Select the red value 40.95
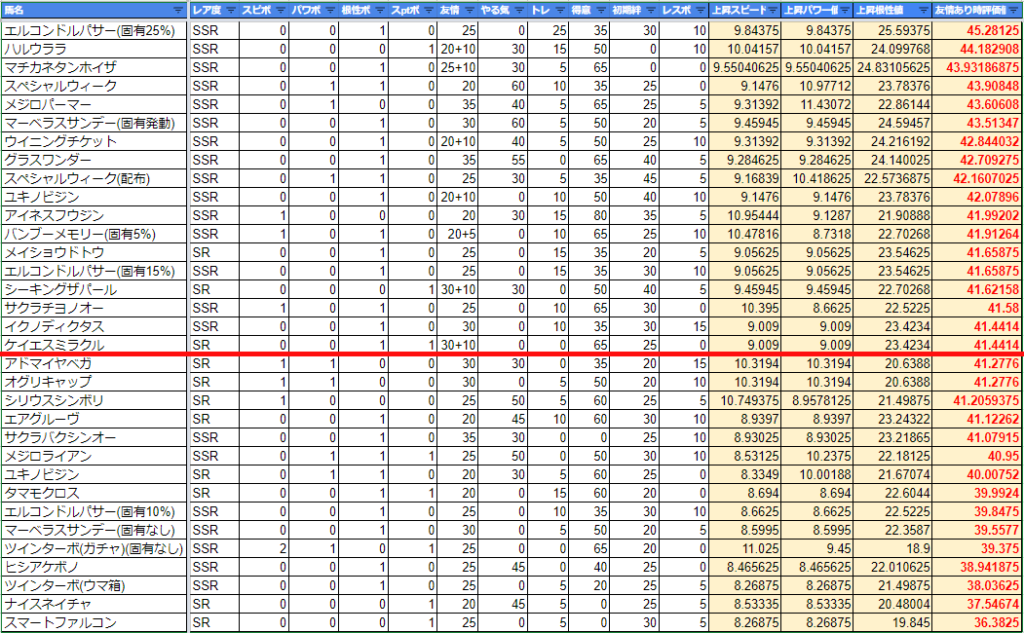 coord(1002,456)
